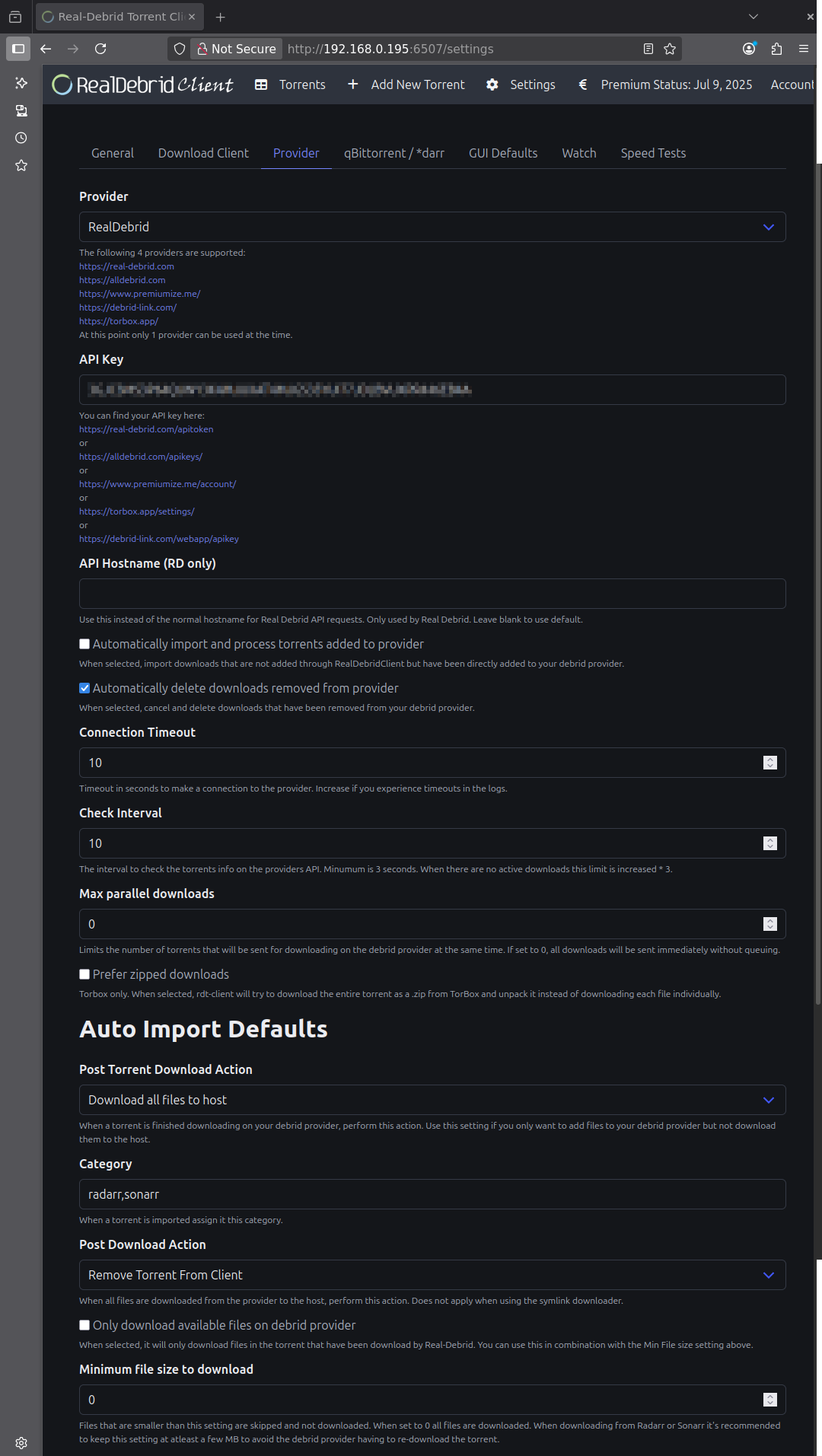This screenshot has width=822, height=1456.
Task: Open the torbox.app/settings/ link
Action: [137, 511]
